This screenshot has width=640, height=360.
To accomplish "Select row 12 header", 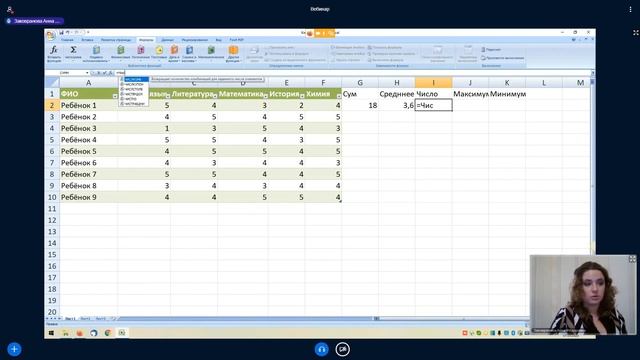I will 52,220.
